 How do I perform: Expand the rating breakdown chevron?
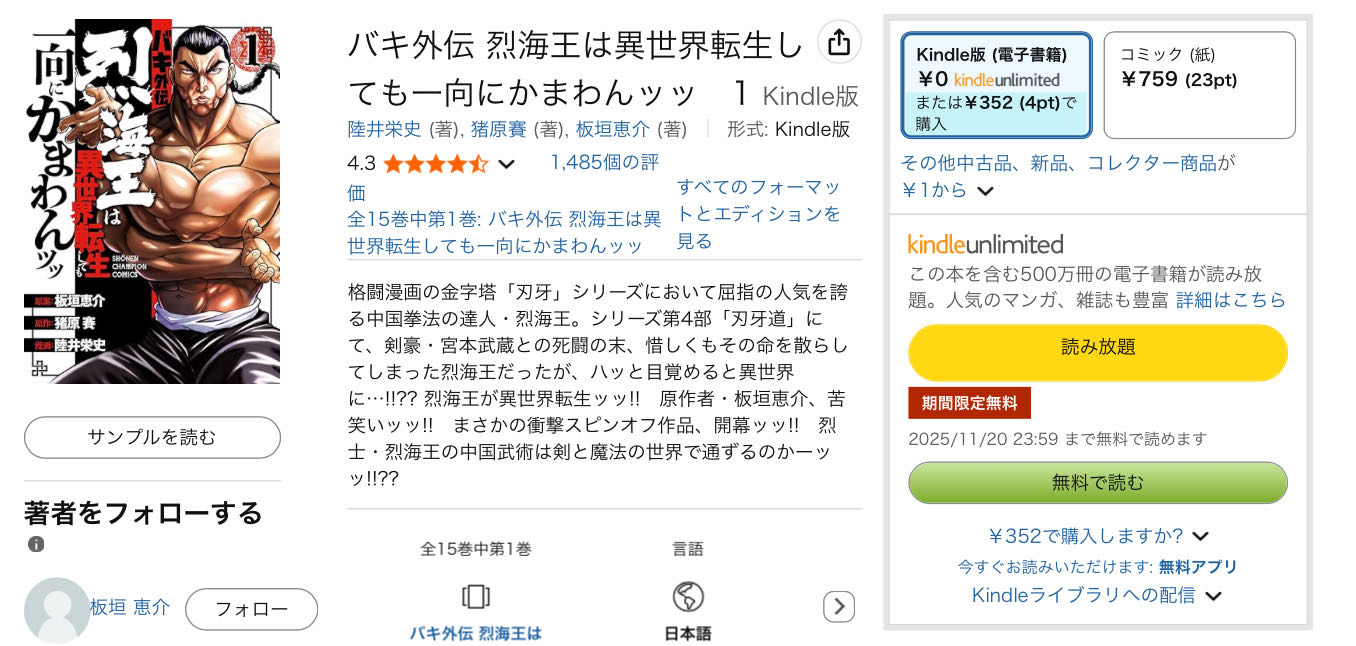coord(507,164)
